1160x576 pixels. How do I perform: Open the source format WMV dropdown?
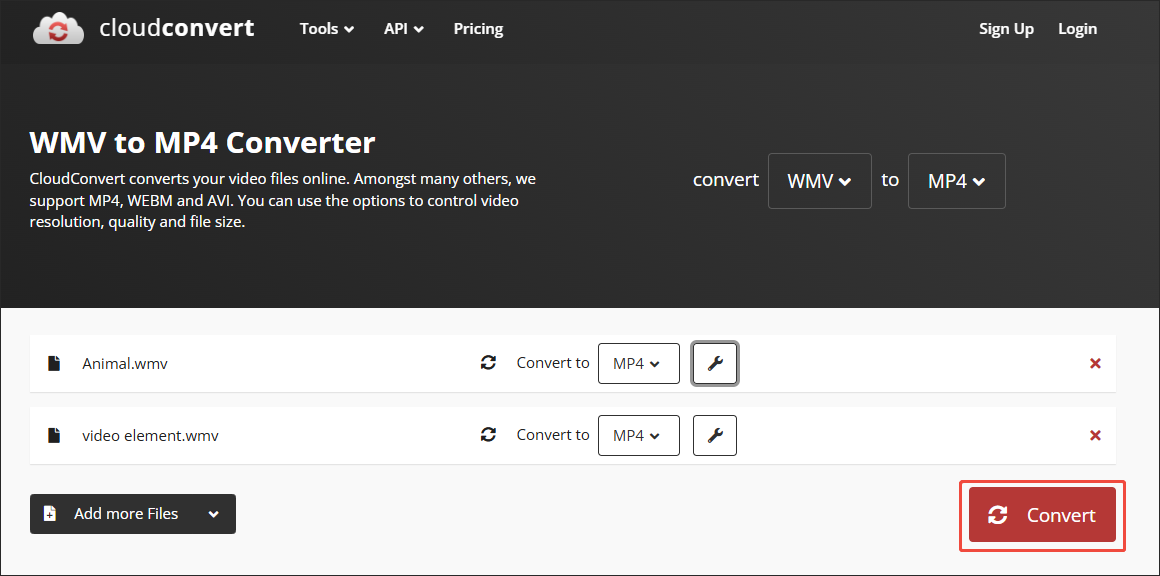tap(819, 181)
